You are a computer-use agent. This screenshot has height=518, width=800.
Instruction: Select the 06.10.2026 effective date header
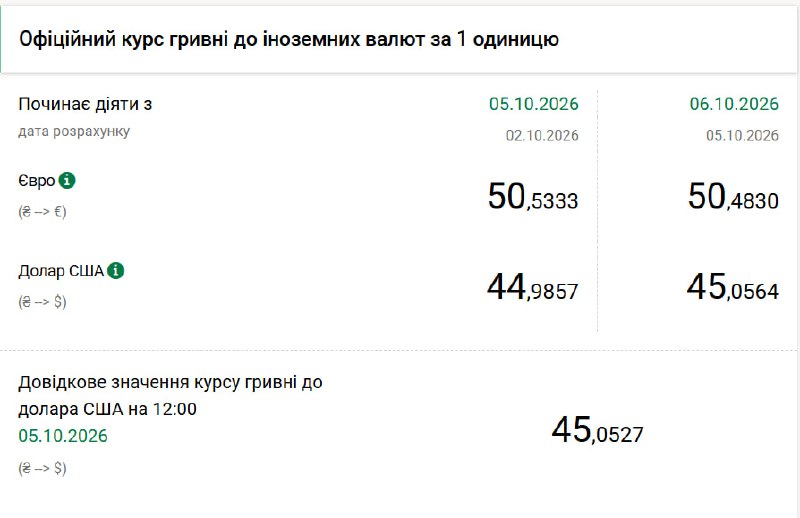(734, 104)
